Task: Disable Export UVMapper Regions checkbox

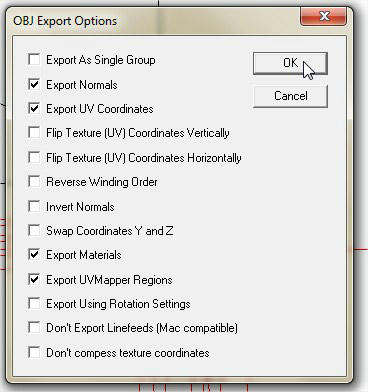Action: (35, 279)
